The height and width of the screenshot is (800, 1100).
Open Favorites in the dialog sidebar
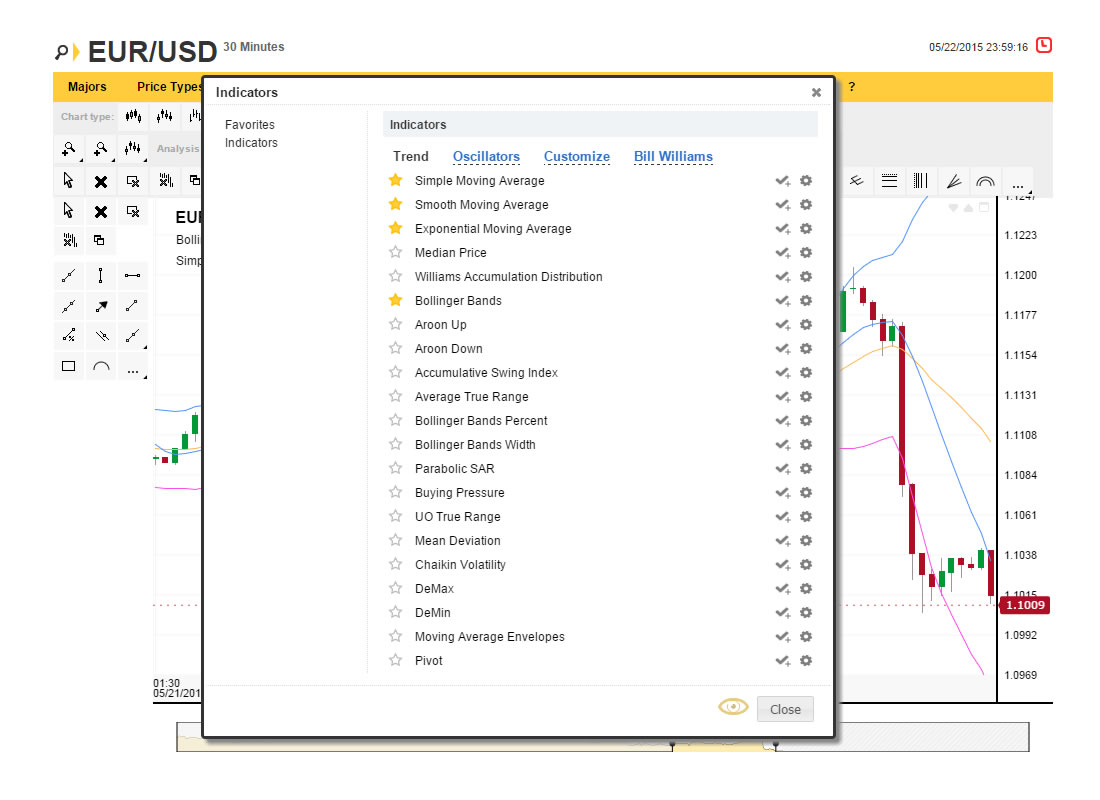[249, 125]
